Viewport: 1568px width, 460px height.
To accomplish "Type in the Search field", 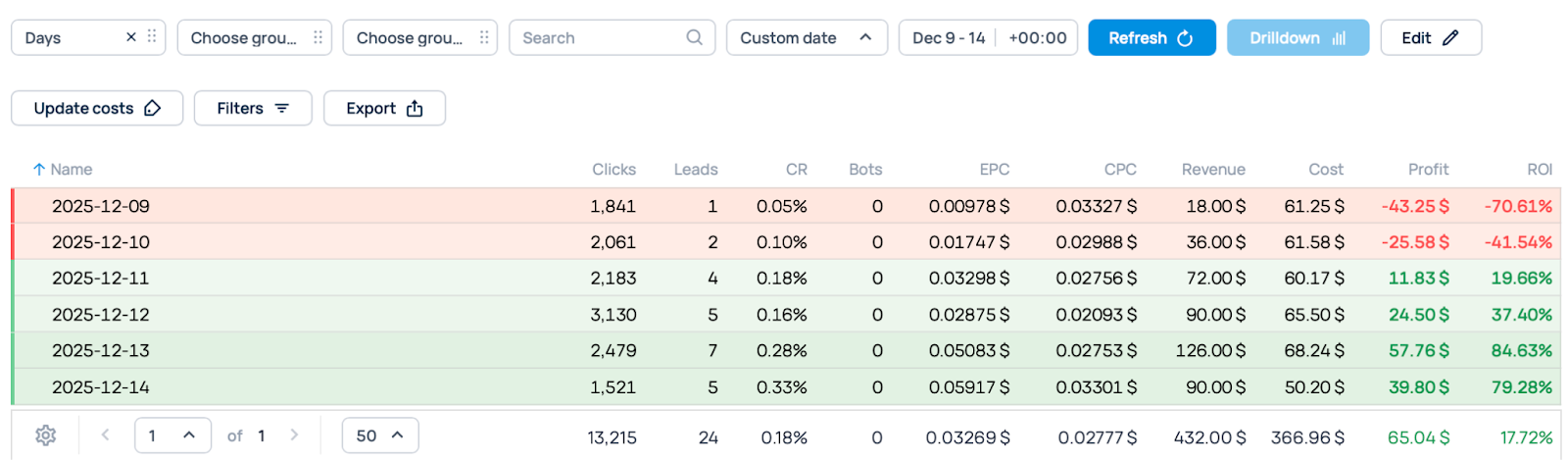I will click(598, 37).
